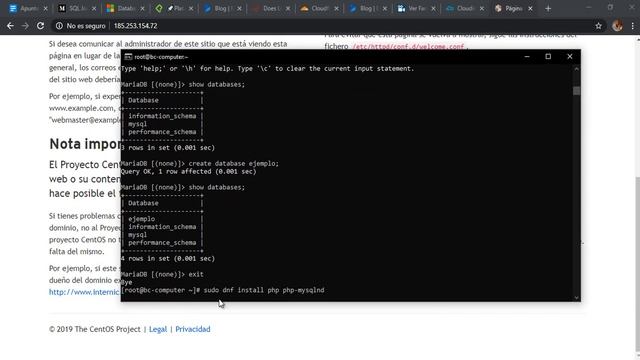Maximize the root@bc-computer terminal window
This screenshot has height=360, width=640.
(548, 57)
